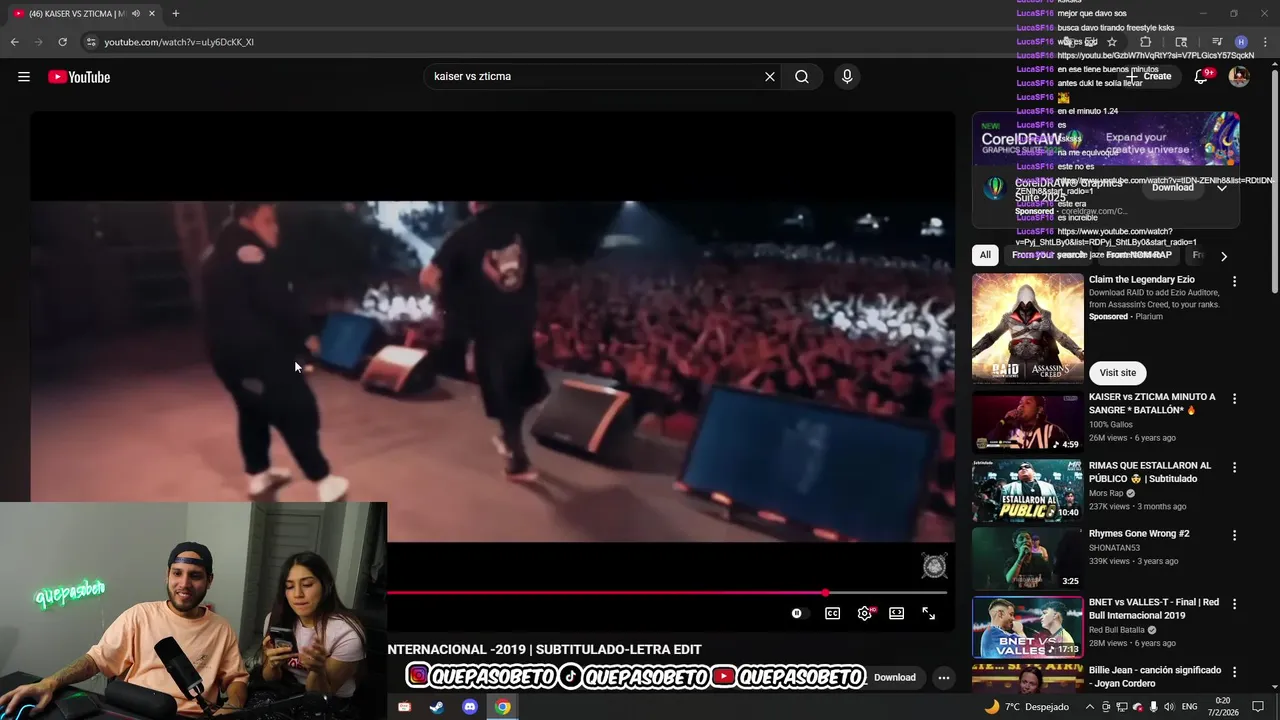
Task: Toggle subtitles CC in player
Action: pos(832,613)
